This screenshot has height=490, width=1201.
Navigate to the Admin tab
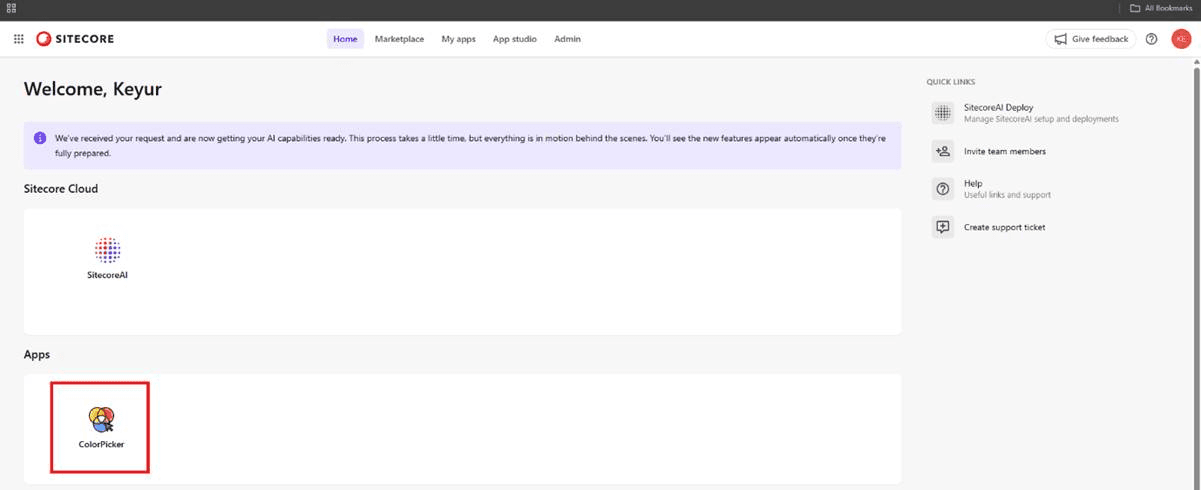point(567,39)
